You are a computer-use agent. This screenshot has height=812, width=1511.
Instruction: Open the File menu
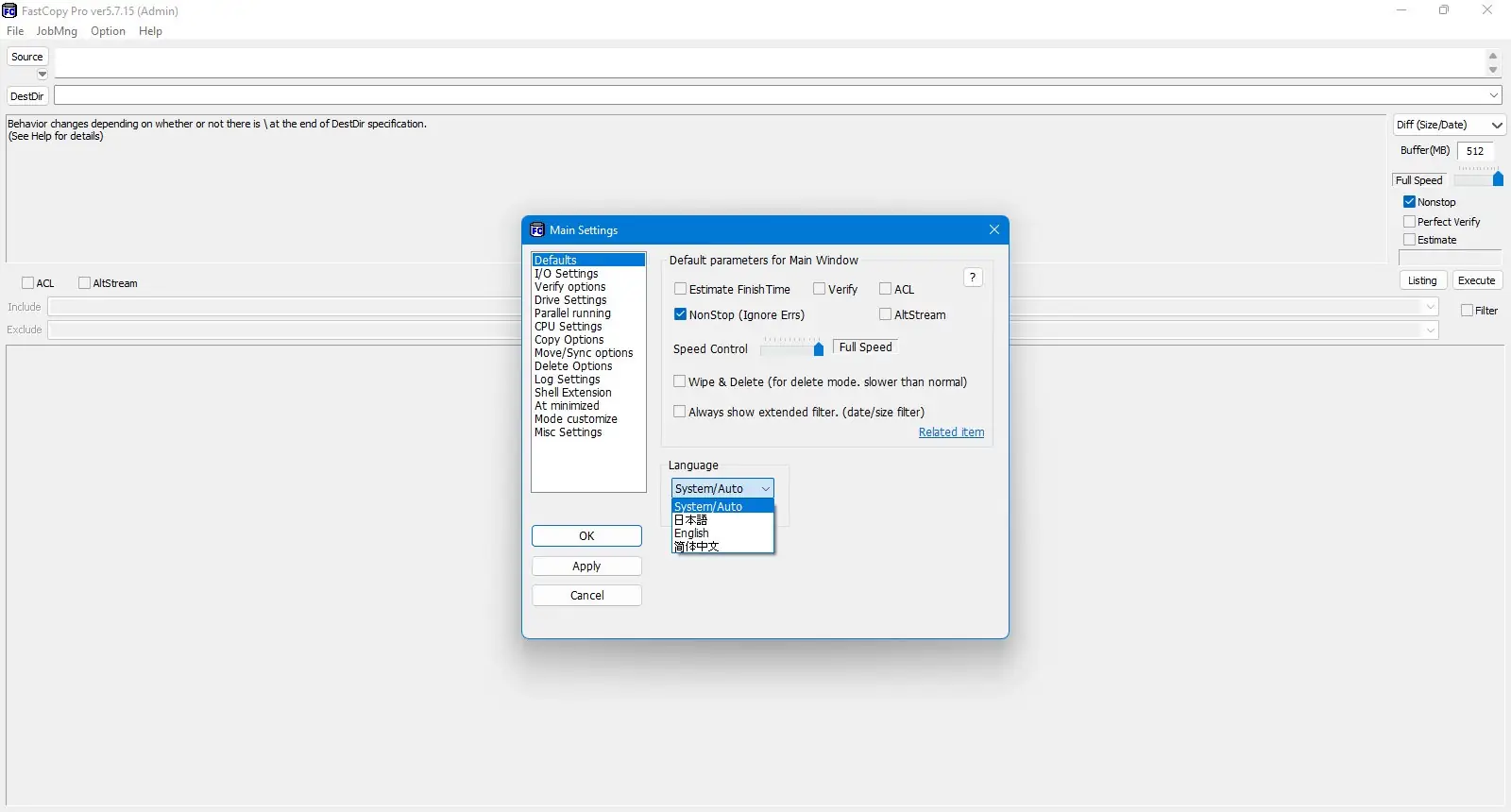15,31
